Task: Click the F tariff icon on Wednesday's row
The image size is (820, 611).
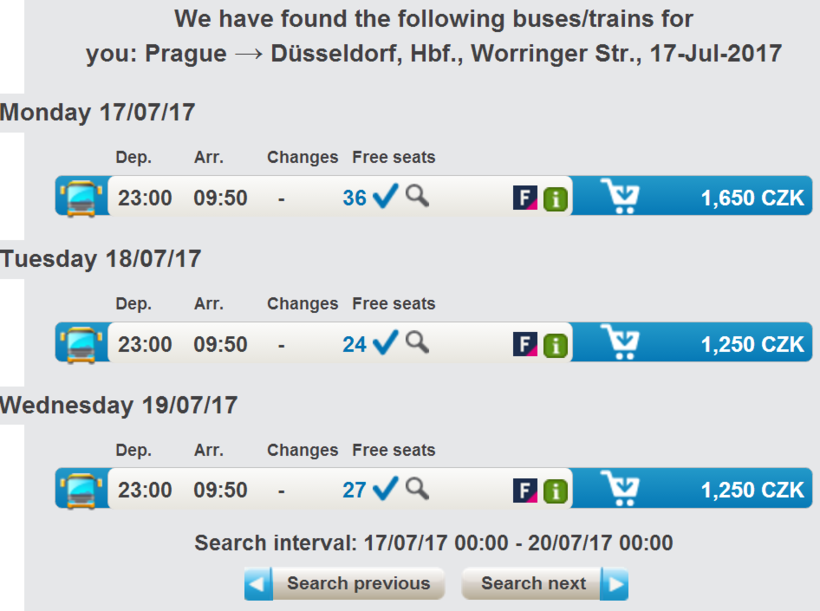Action: (525, 490)
